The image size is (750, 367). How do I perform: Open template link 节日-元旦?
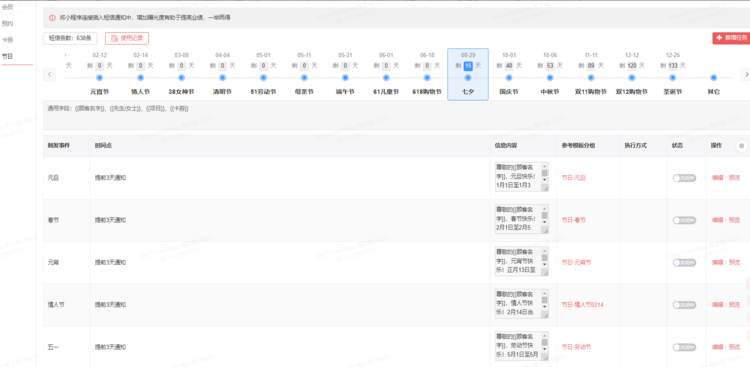coord(574,178)
